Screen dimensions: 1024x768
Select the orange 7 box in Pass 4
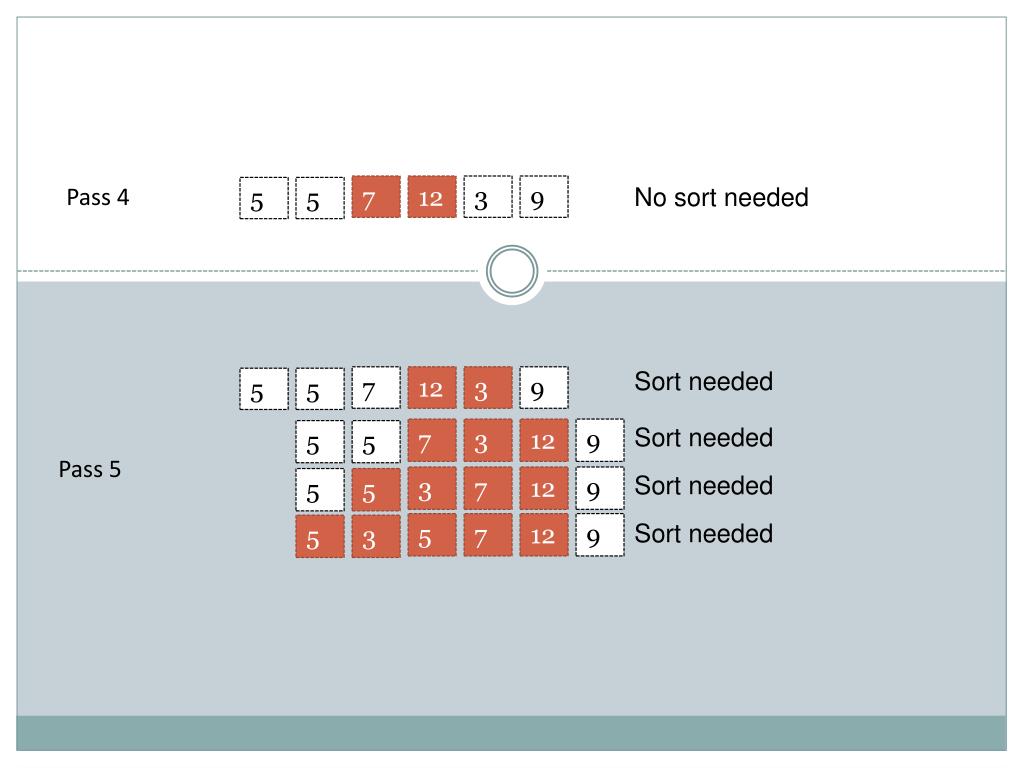click(376, 197)
